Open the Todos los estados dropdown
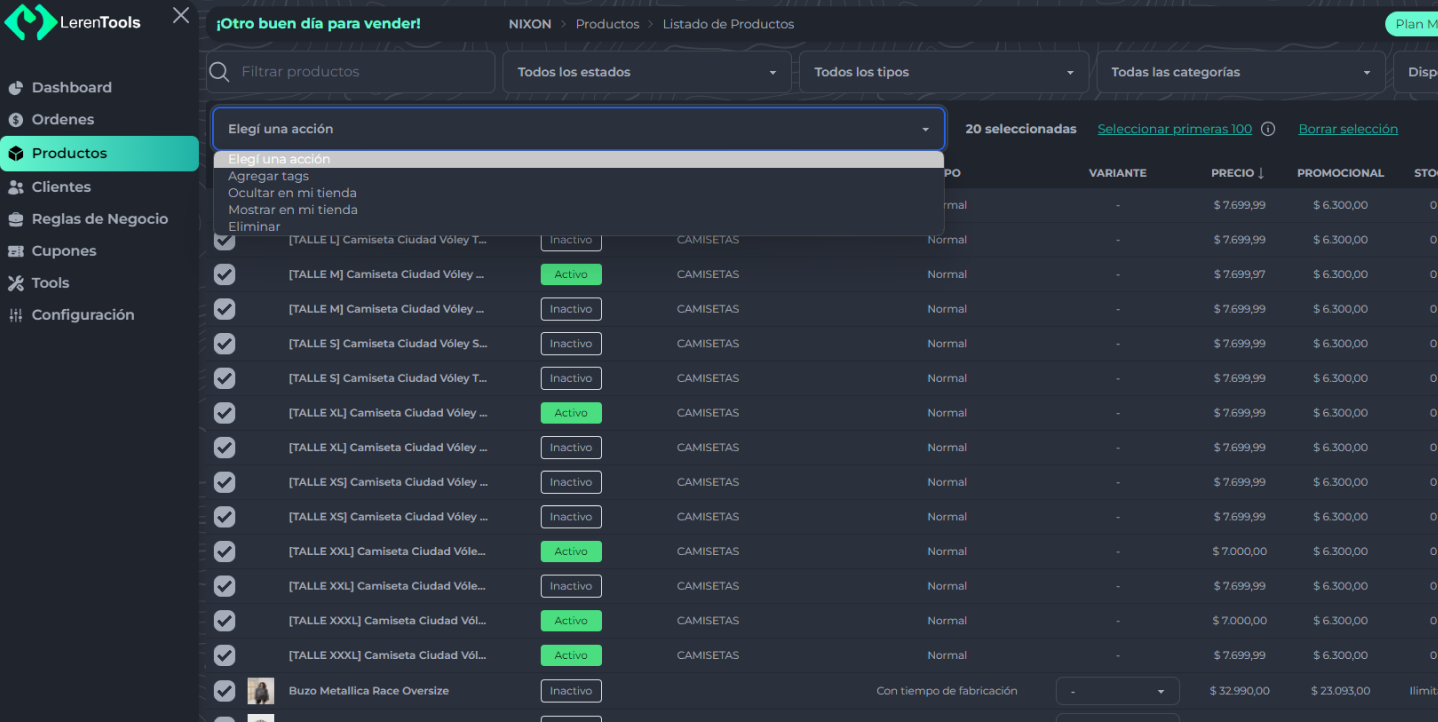The image size is (1438, 722). point(647,72)
